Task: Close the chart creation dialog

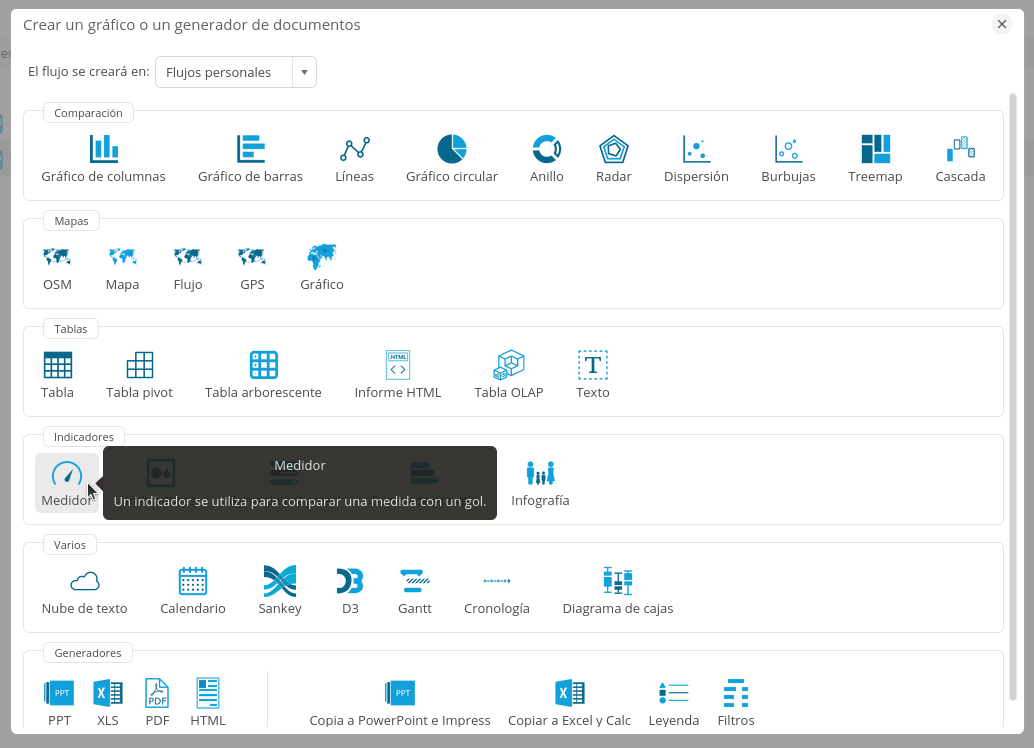Action: (1002, 25)
